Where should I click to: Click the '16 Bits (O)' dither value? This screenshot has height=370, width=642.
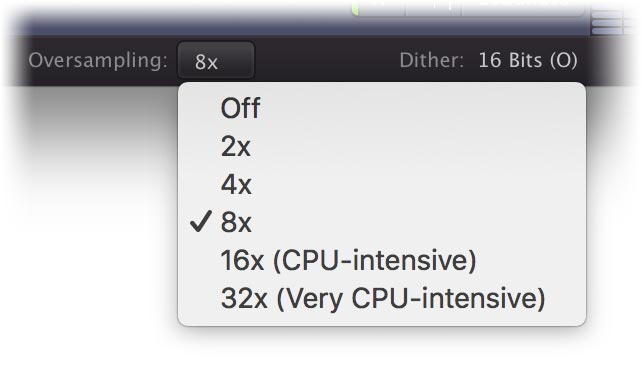(528, 60)
